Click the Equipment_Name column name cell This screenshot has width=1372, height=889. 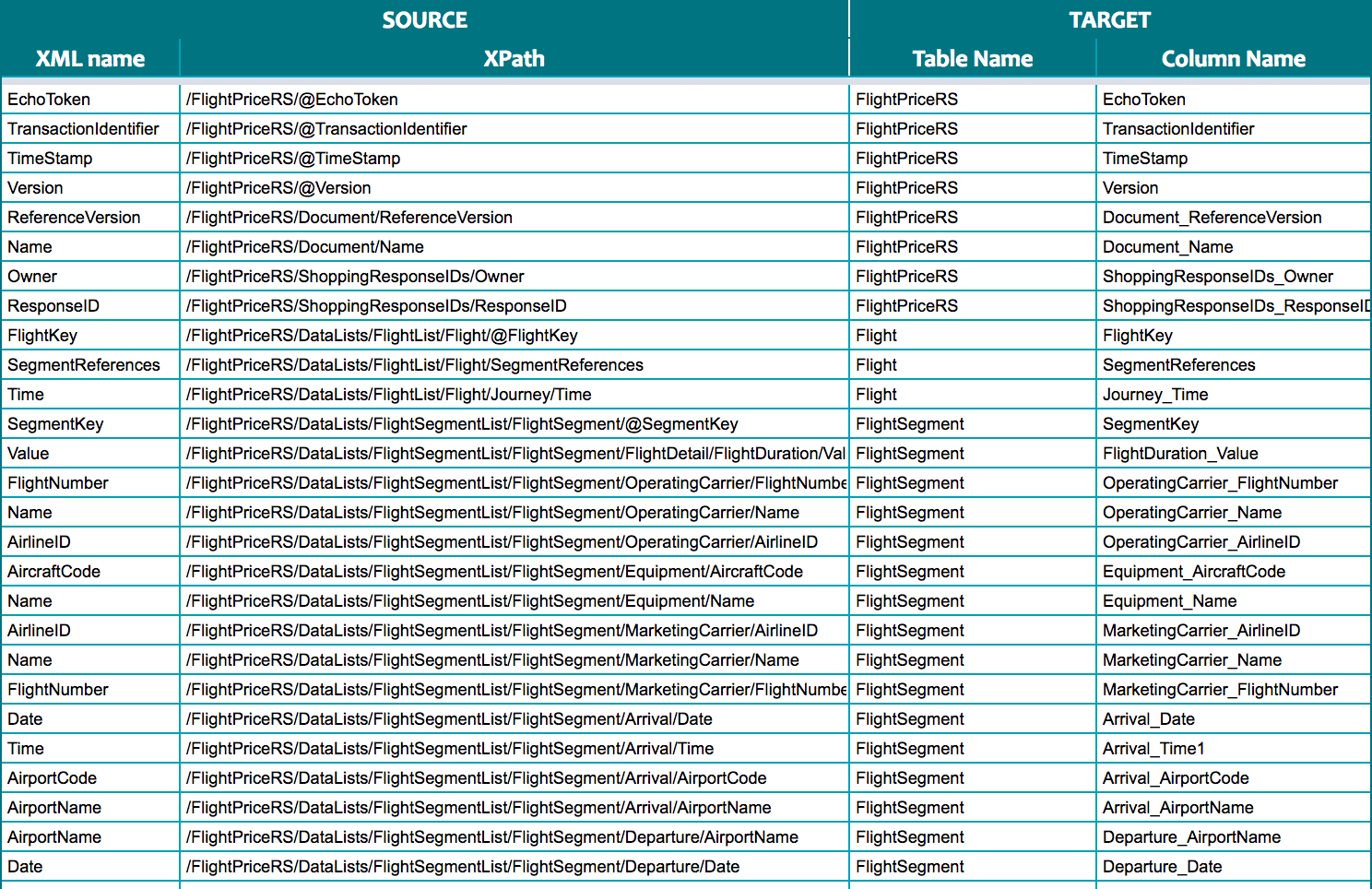tap(1234, 600)
